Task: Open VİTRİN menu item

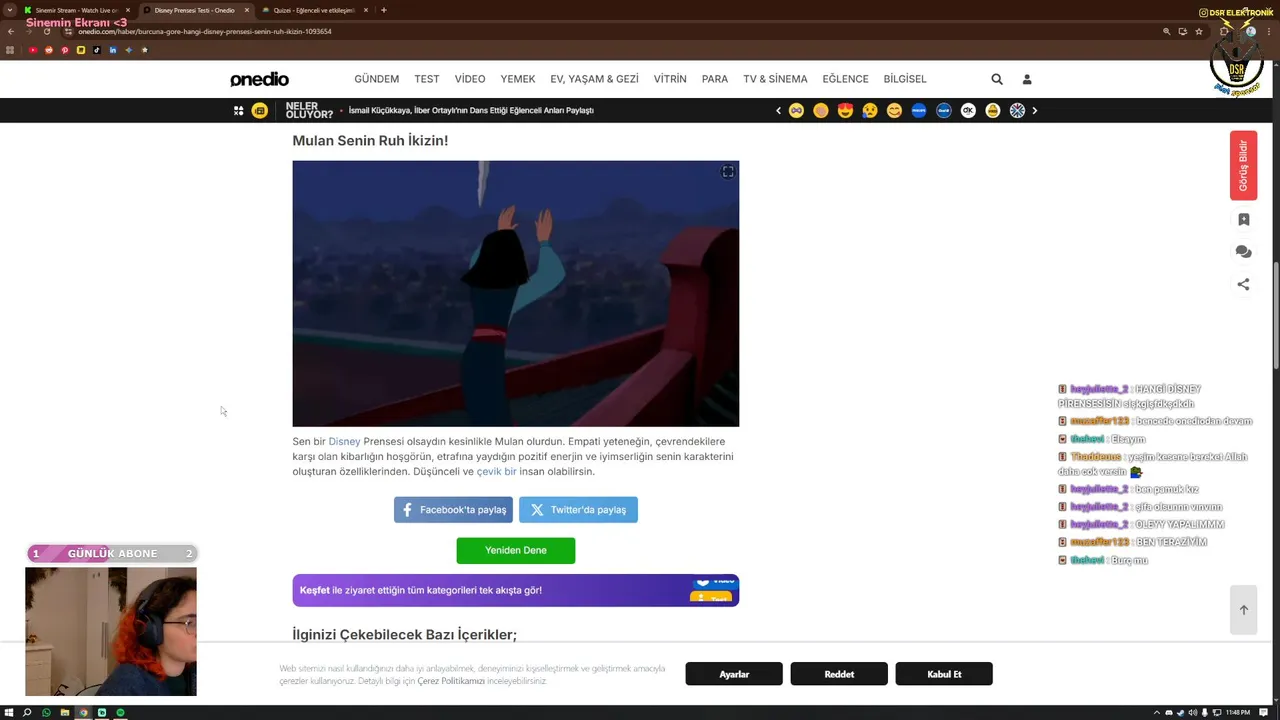Action: click(670, 79)
